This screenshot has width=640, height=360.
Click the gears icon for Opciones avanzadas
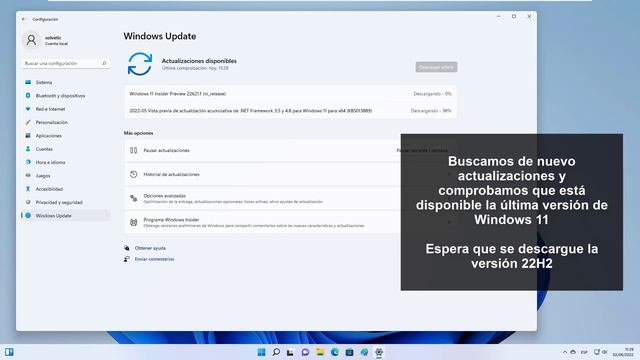(133, 198)
